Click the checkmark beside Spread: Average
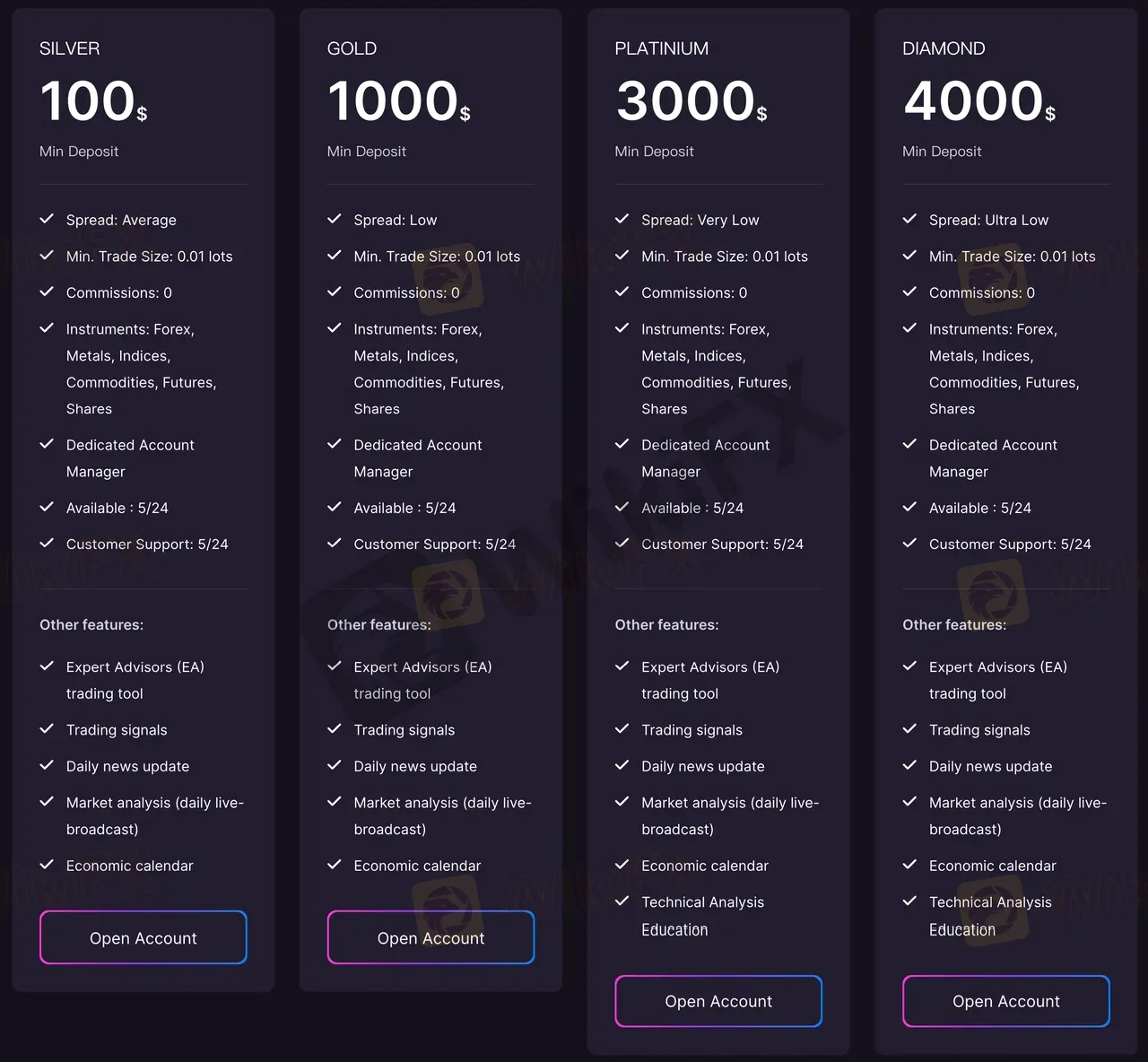 (x=48, y=219)
